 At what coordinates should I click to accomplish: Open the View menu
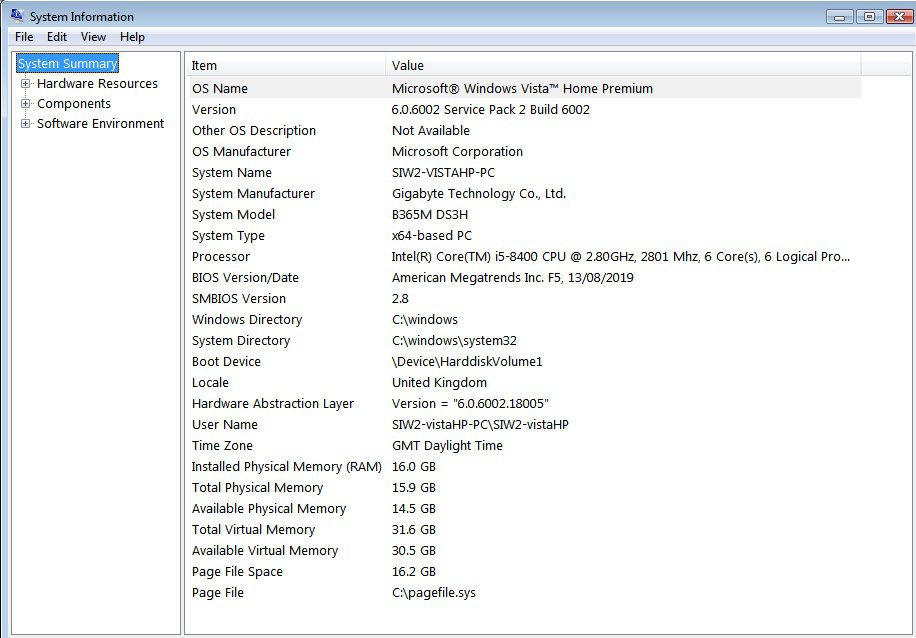click(93, 37)
